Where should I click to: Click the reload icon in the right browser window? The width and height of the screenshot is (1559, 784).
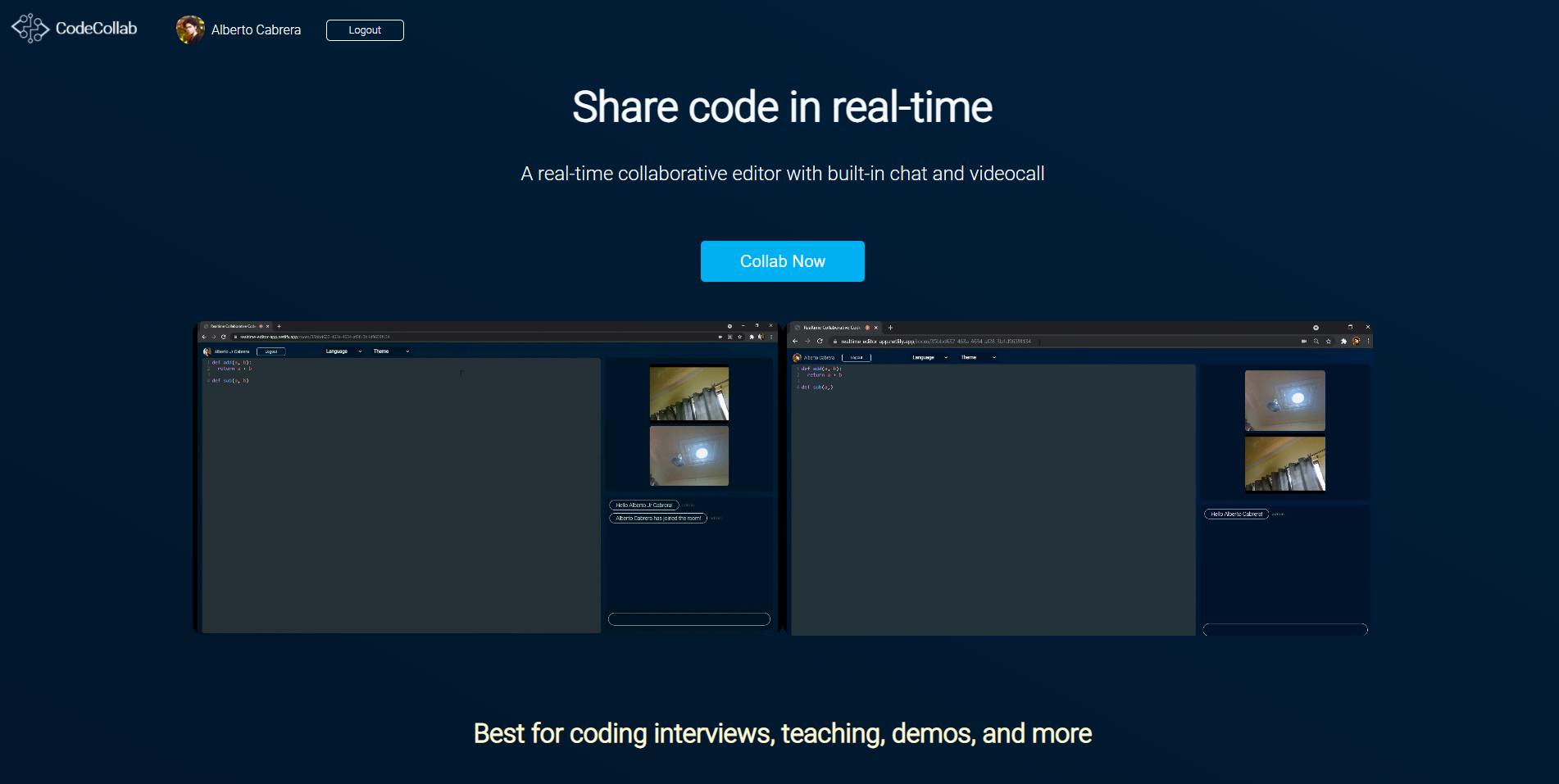pos(820,341)
